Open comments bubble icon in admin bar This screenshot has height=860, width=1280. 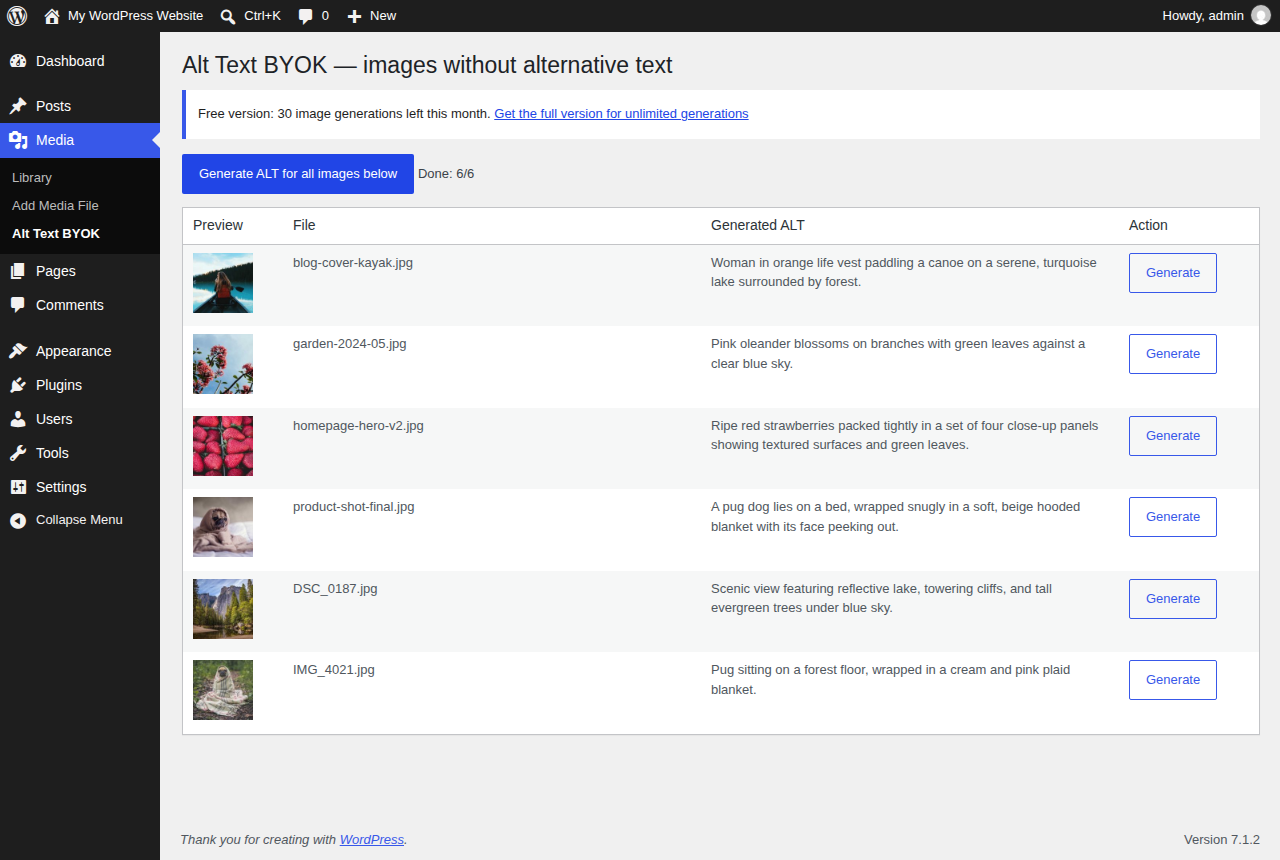pyautogui.click(x=306, y=16)
